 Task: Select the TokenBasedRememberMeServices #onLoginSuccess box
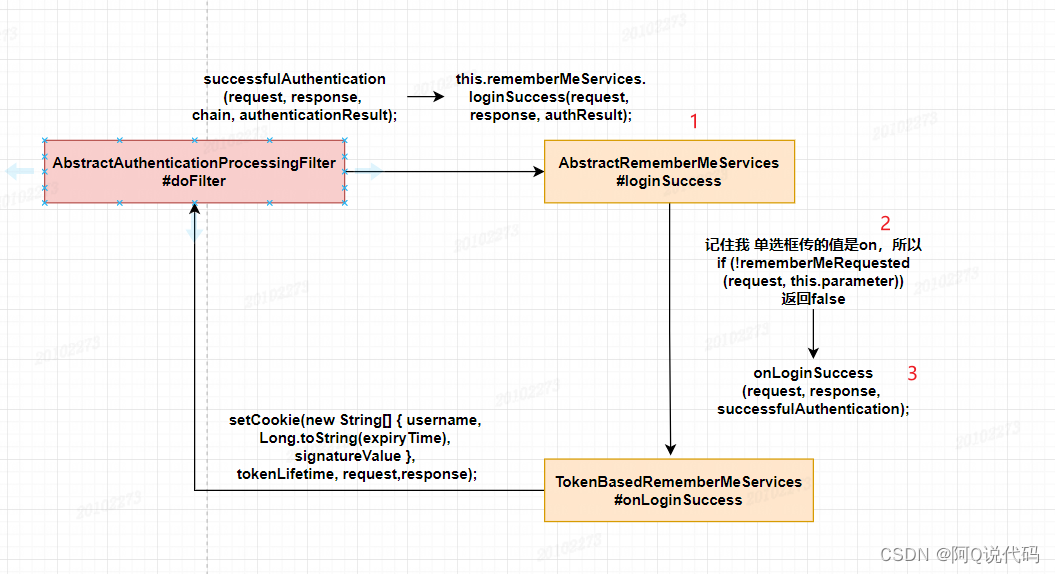pos(679,491)
